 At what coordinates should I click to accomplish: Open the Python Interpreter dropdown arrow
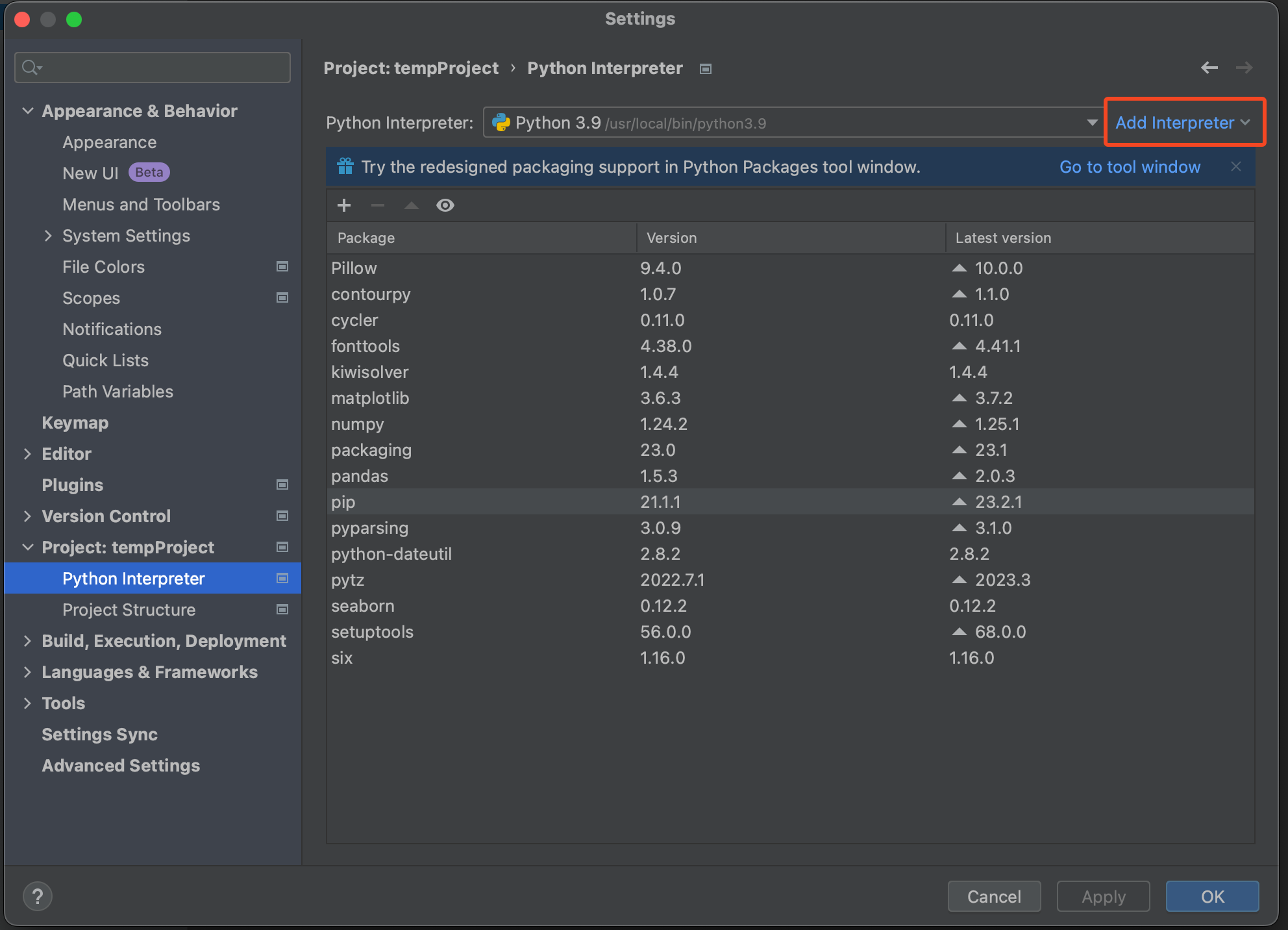(1092, 122)
